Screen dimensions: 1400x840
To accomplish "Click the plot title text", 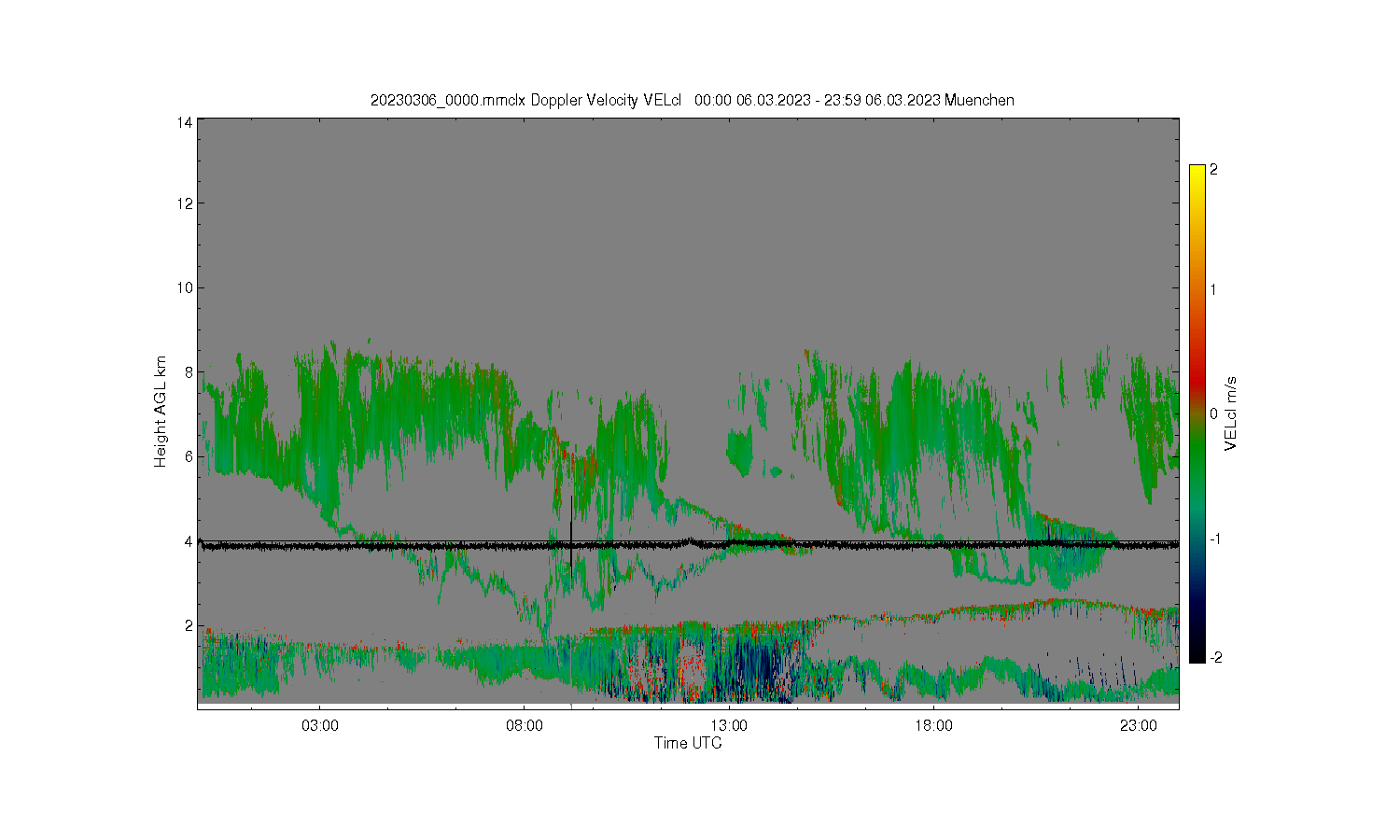I will point(692,100).
